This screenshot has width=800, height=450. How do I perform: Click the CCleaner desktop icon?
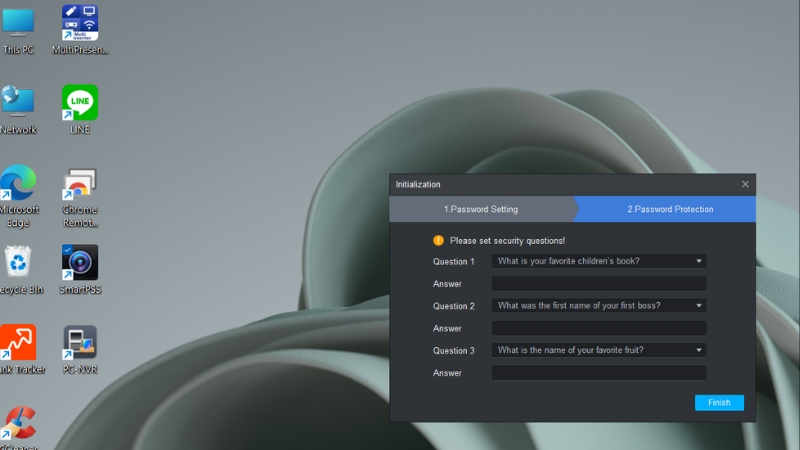(18, 424)
